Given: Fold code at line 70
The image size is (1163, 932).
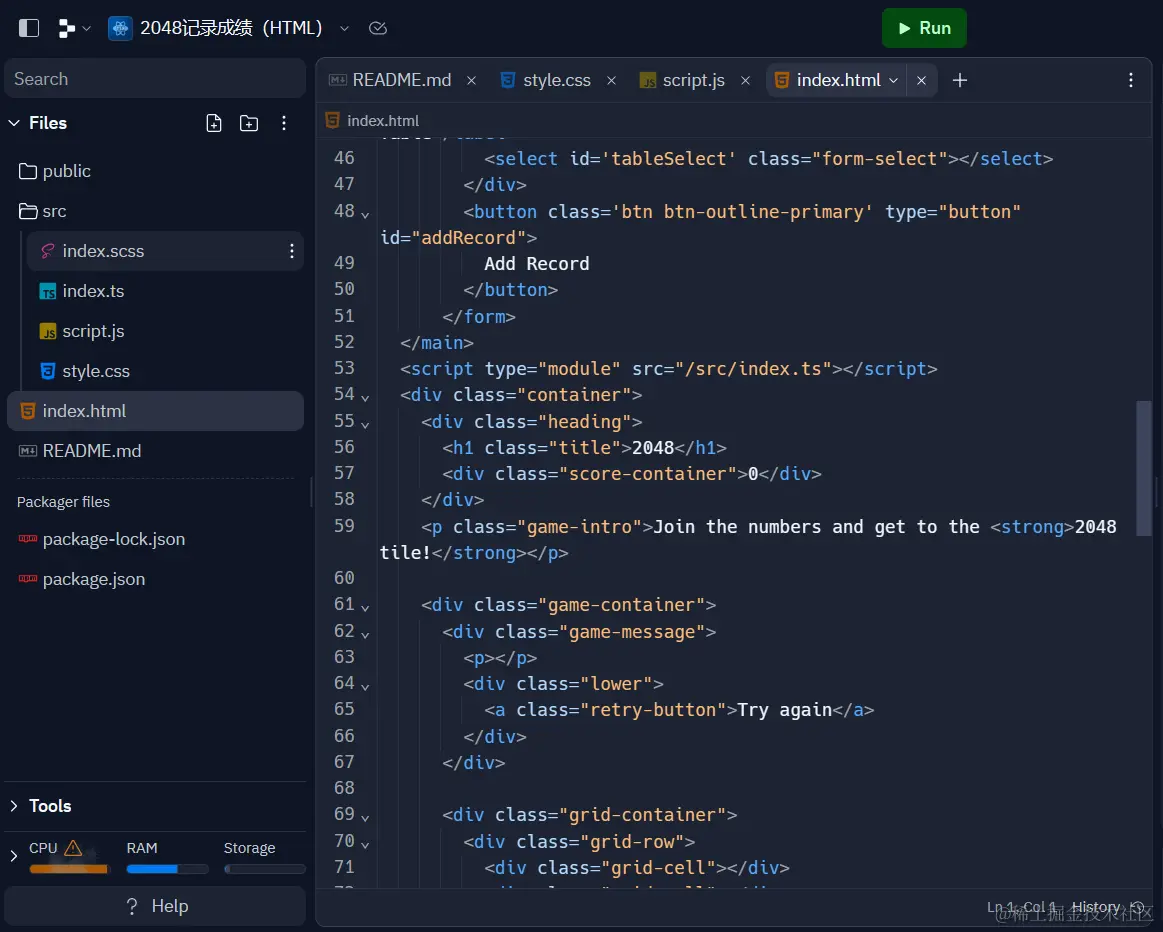Looking at the screenshot, I should 365,844.
